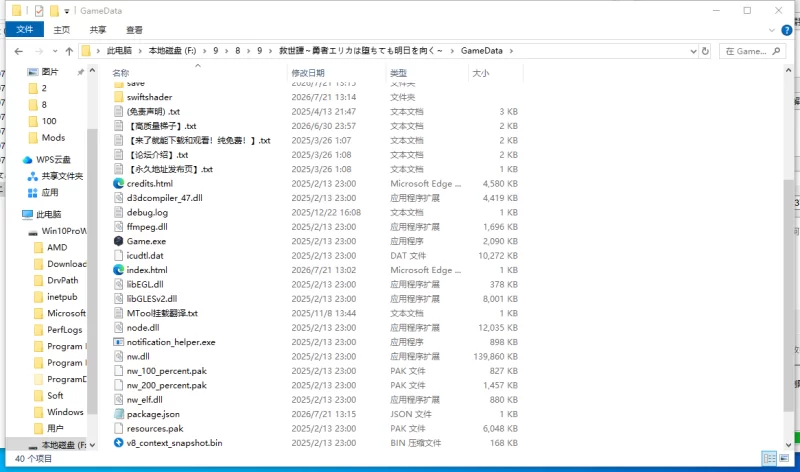
Task: Expand the ribbon with the chevron
Action: (x=771, y=30)
